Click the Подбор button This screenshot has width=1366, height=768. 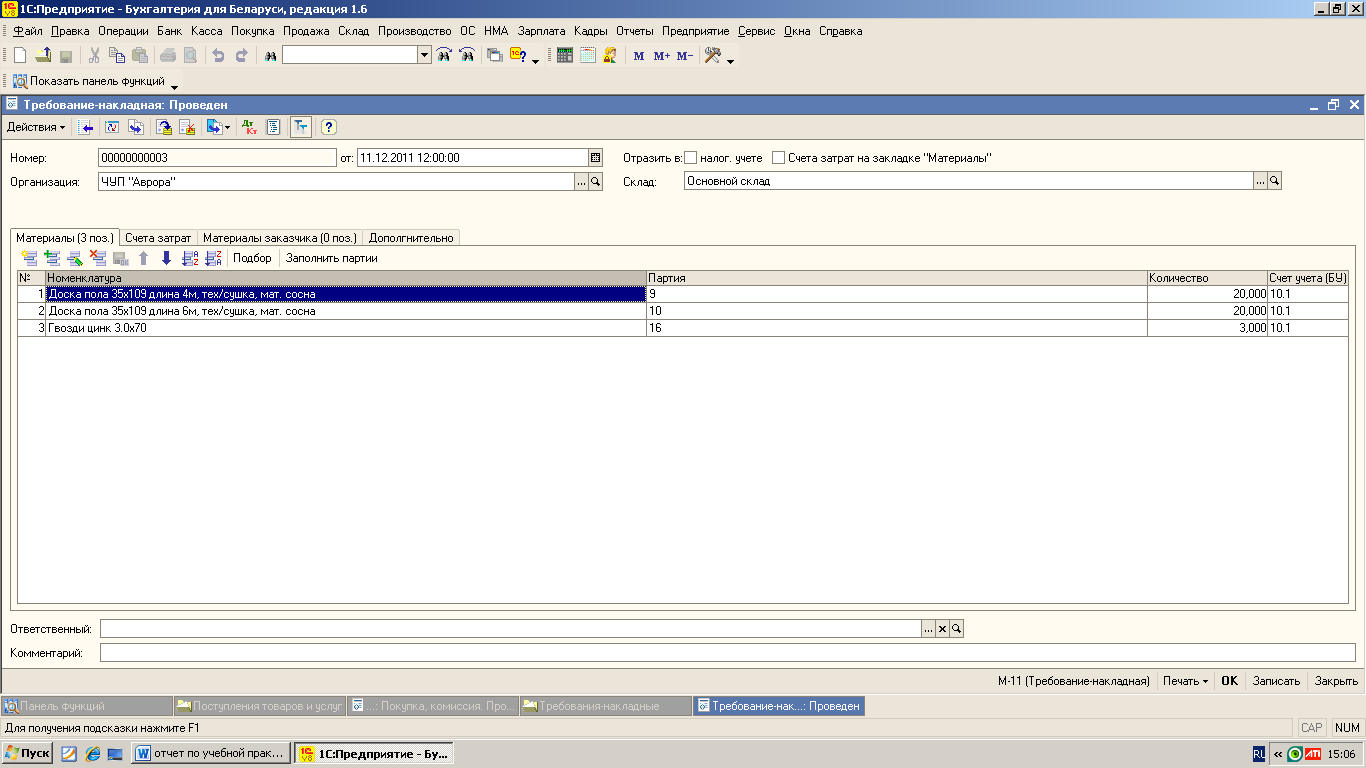coord(252,258)
